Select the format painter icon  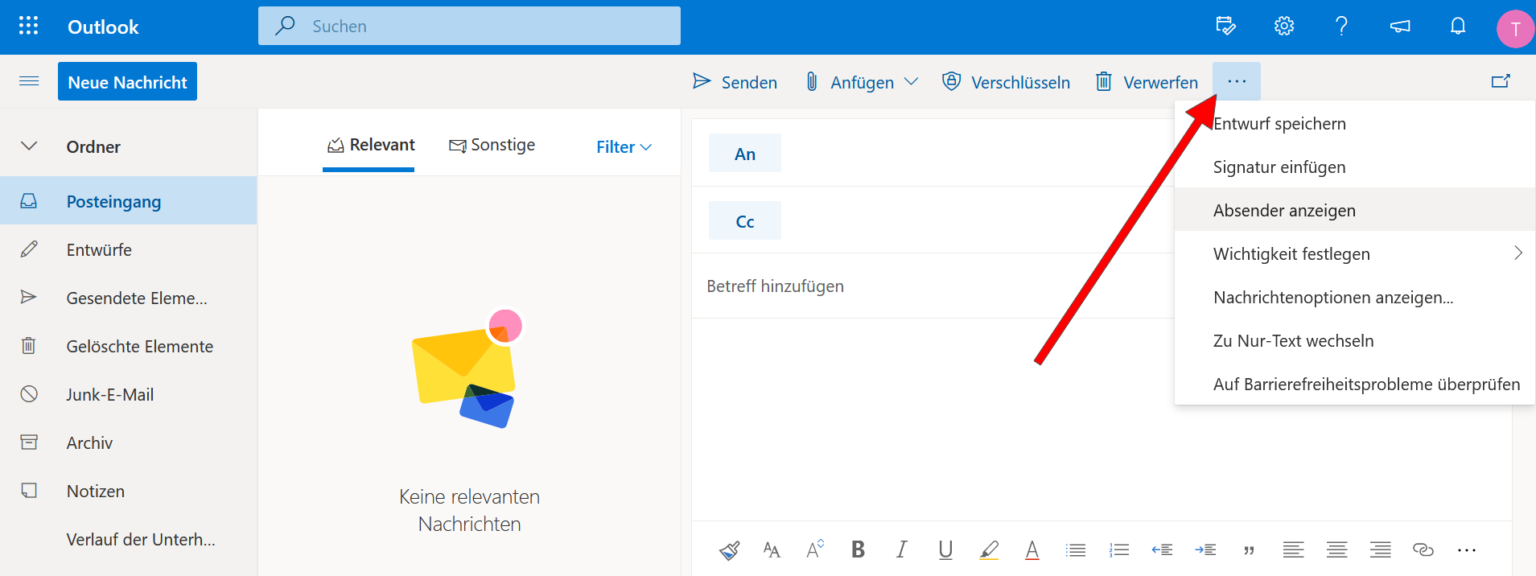pyautogui.click(x=729, y=549)
